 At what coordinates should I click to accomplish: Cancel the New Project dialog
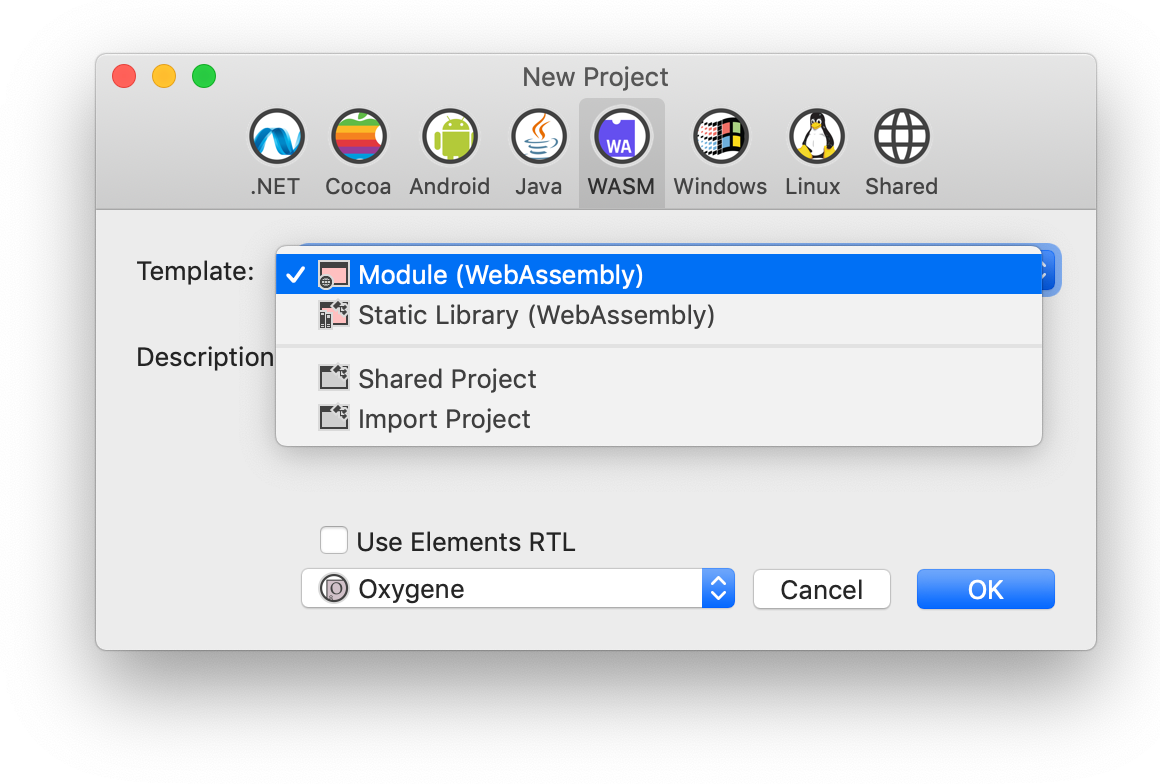pos(822,589)
